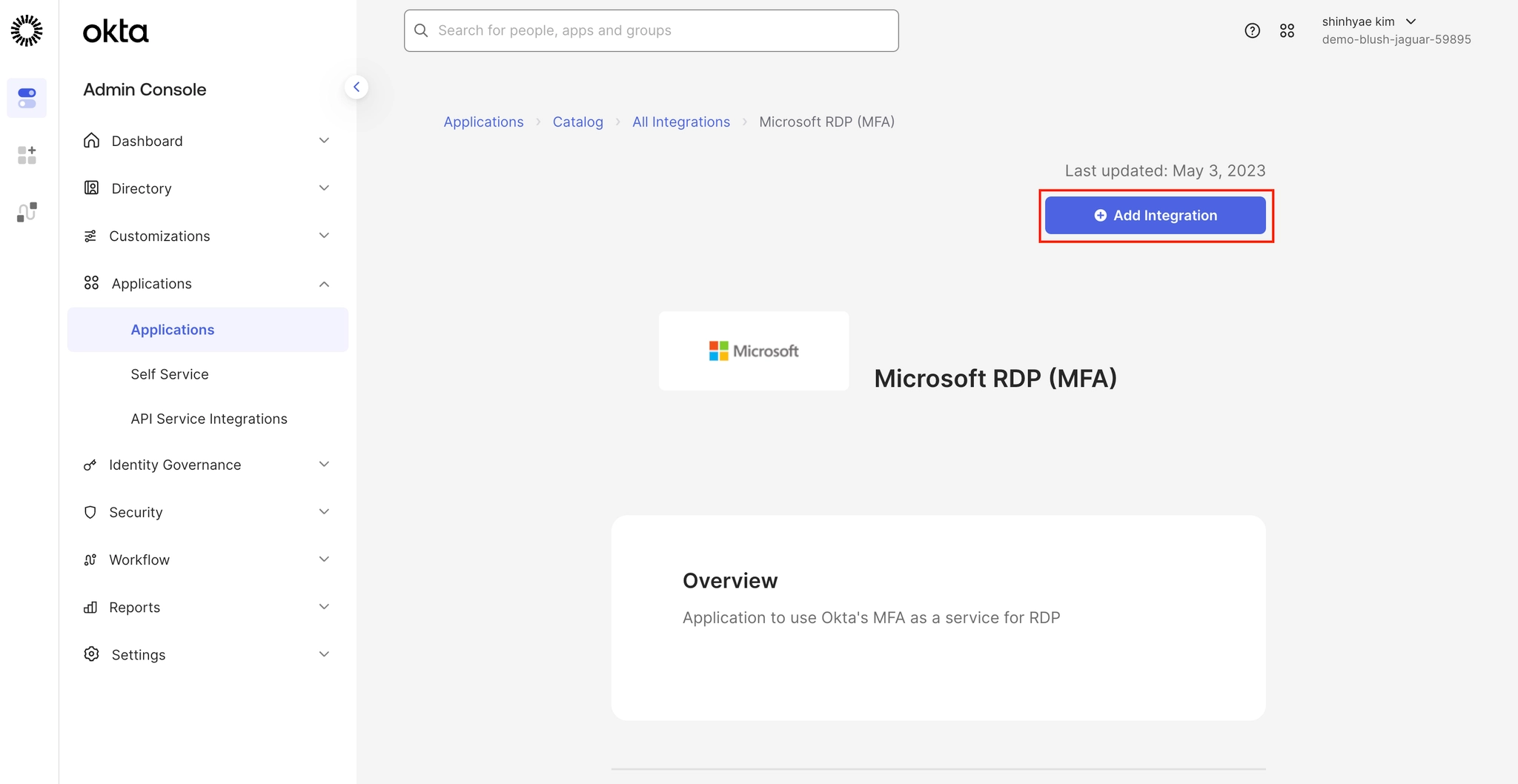1518x784 pixels.
Task: Go to Applications breadcrumb link
Action: tap(483, 122)
